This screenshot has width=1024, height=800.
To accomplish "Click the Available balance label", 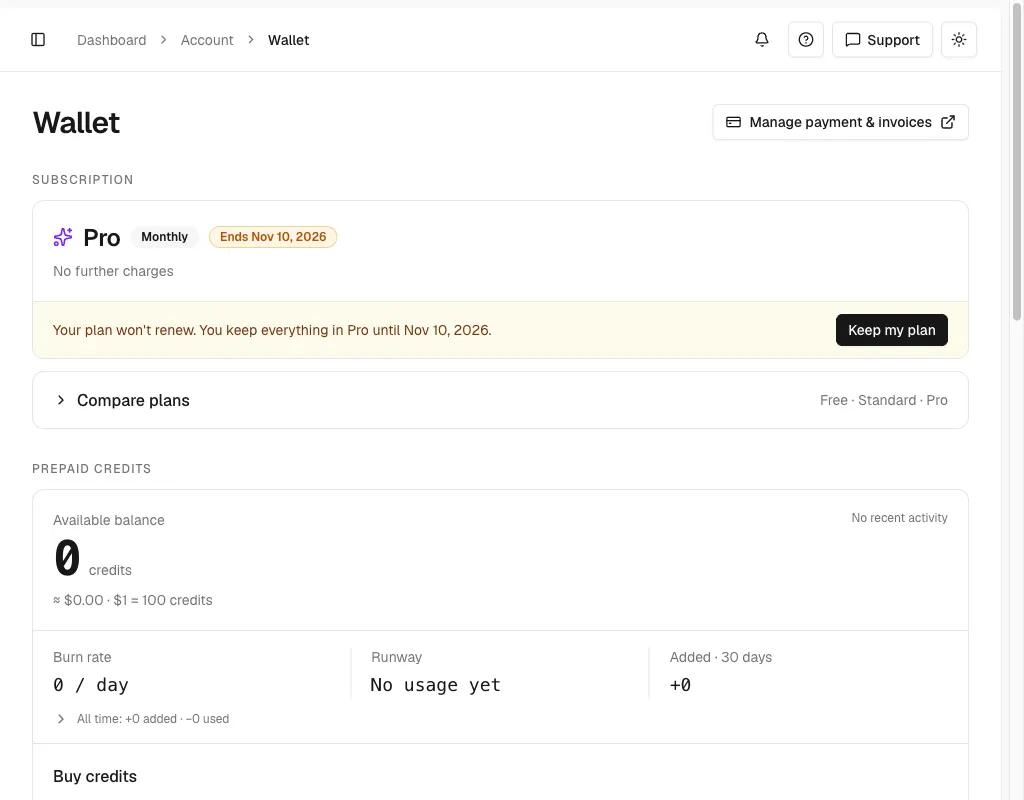I will point(108,520).
